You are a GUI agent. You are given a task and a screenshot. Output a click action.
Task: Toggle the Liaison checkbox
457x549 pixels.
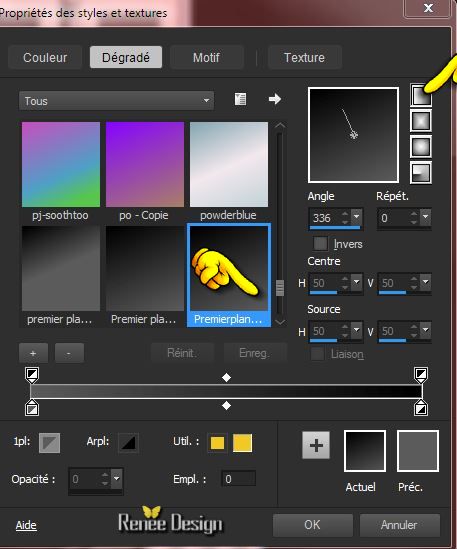coord(318,354)
